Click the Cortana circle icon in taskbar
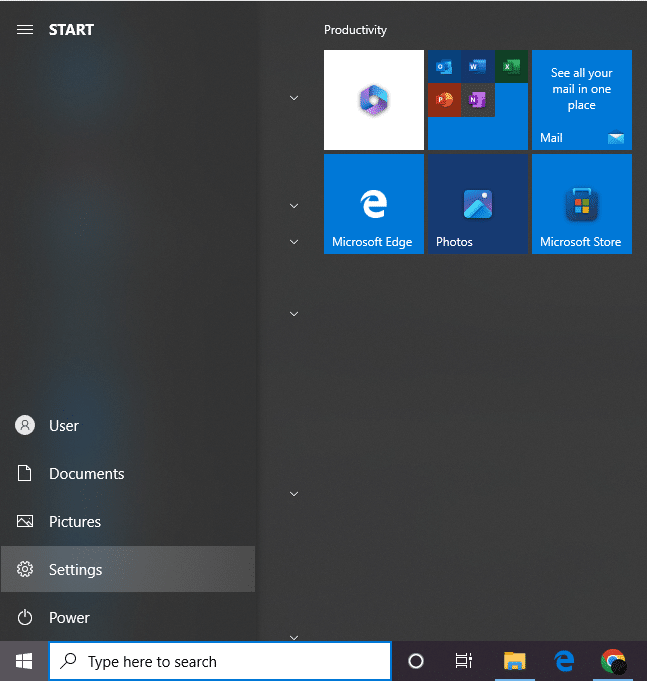Viewport: 647px width, 681px height. 416,661
